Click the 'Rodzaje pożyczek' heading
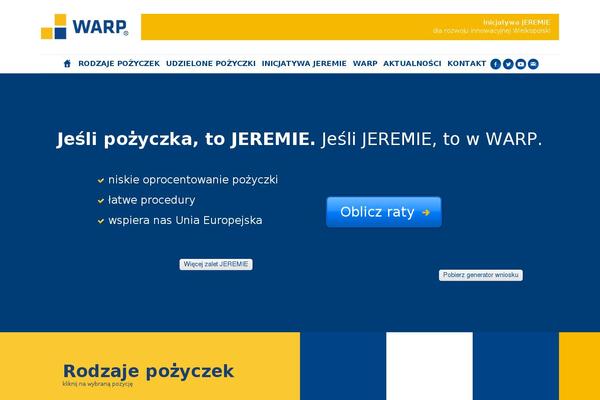 coord(148,371)
